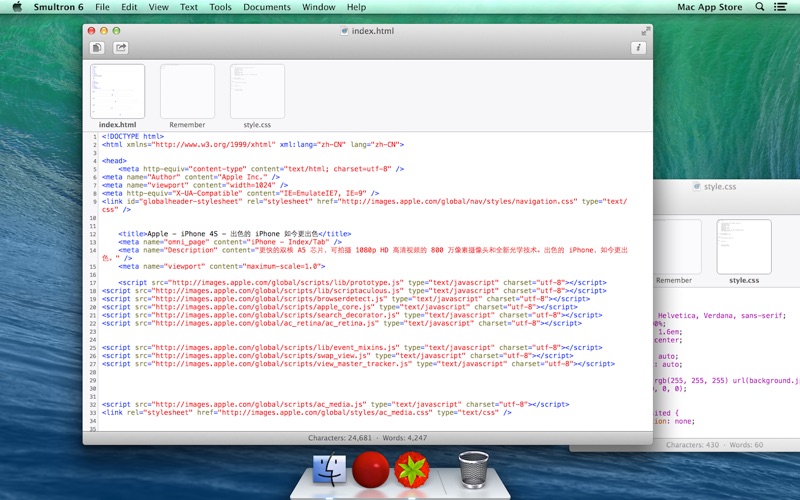The image size is (800, 500).
Task: Click the style.css window title document icon
Action: 697,186
